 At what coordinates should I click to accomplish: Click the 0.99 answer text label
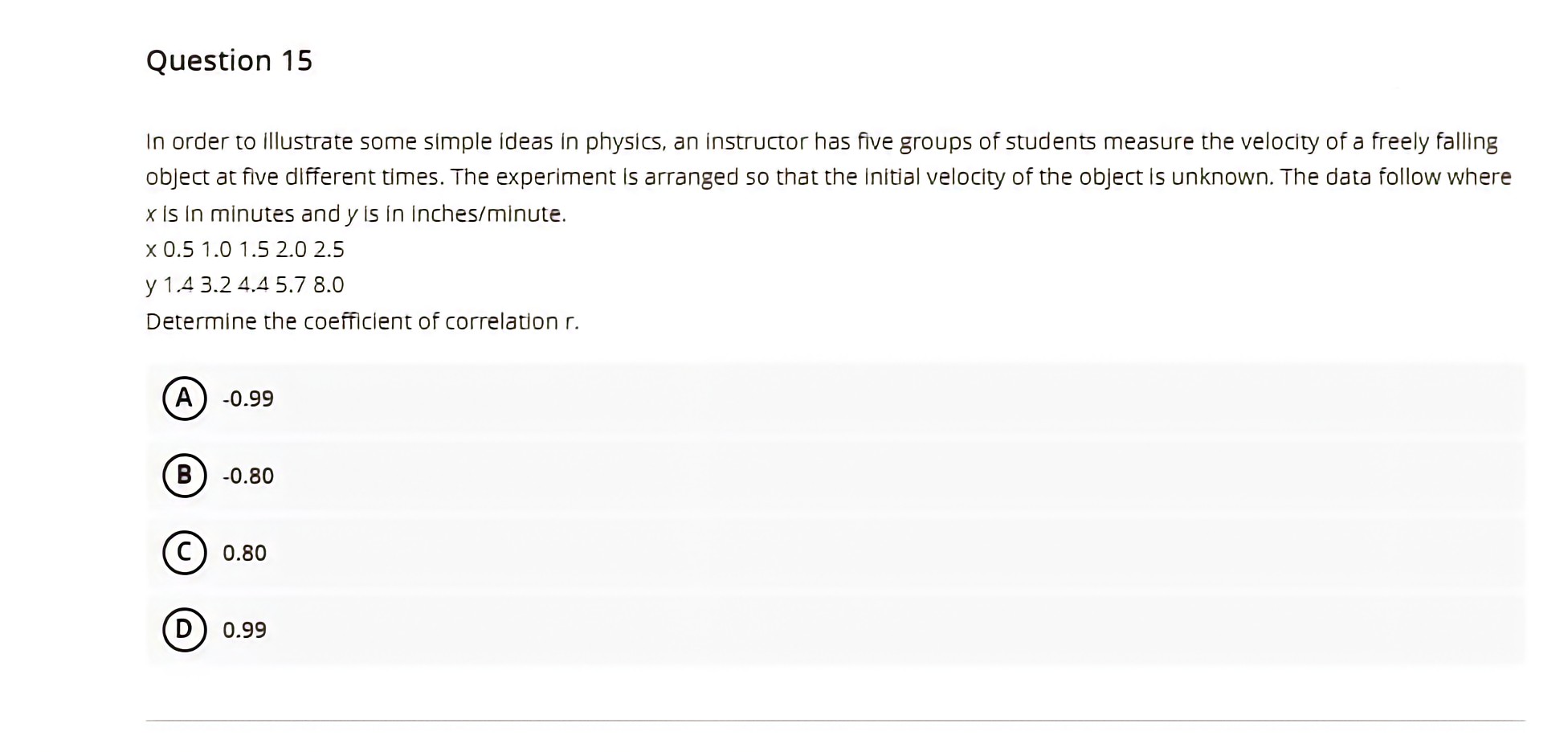point(244,629)
